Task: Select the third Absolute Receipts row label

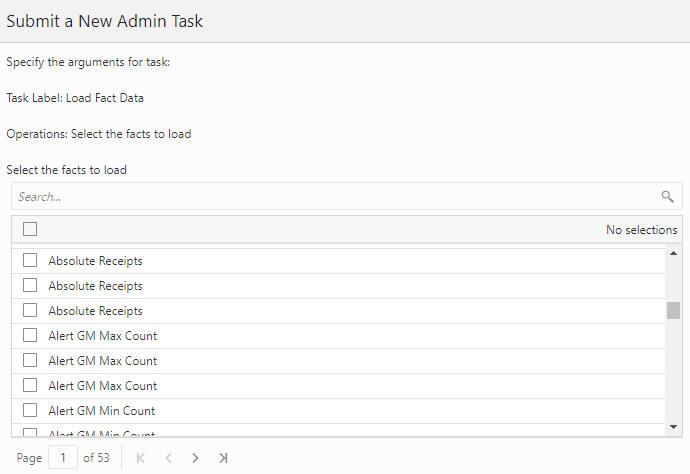Action: tap(95, 311)
